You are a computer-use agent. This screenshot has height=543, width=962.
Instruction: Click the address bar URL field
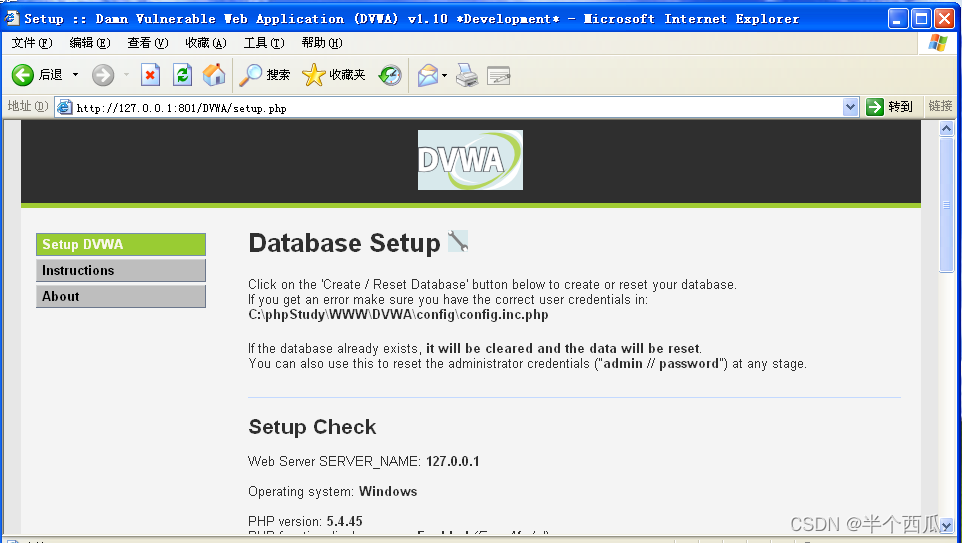[457, 108]
